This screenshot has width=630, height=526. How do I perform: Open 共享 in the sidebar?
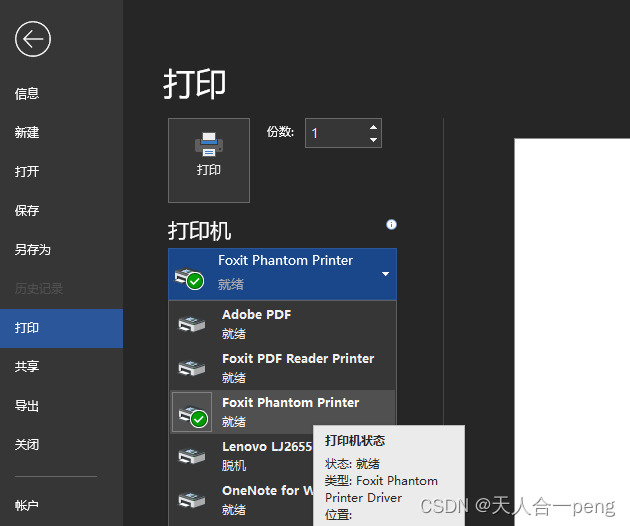tap(27, 366)
